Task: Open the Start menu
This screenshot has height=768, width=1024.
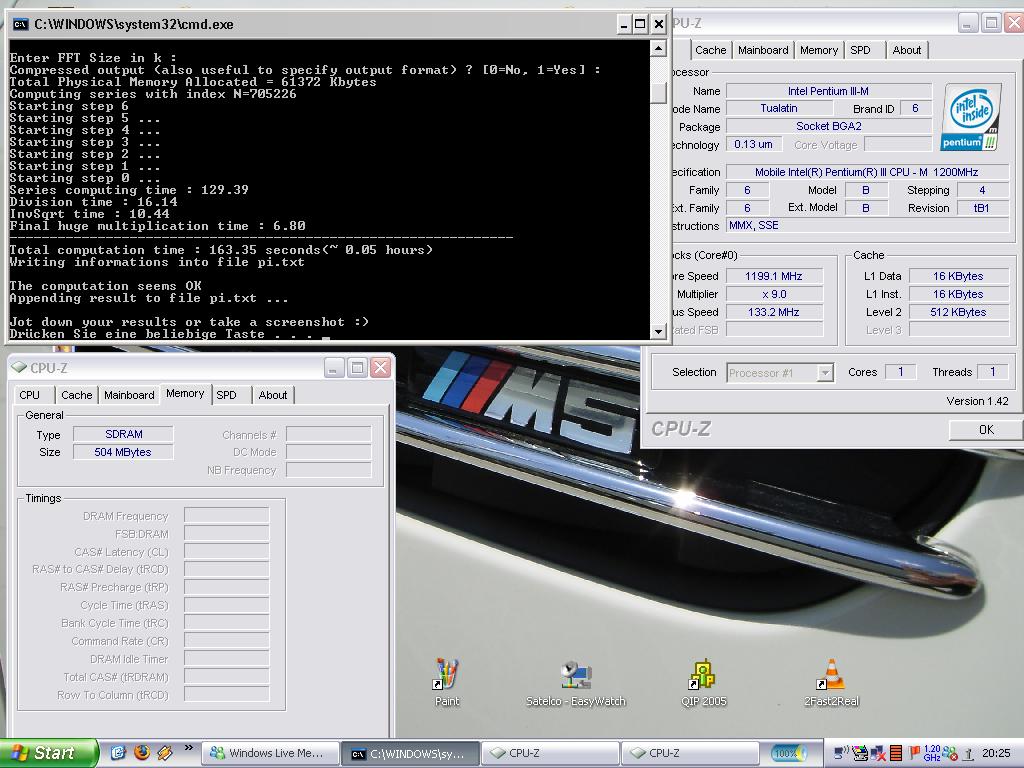Action: [x=48, y=753]
